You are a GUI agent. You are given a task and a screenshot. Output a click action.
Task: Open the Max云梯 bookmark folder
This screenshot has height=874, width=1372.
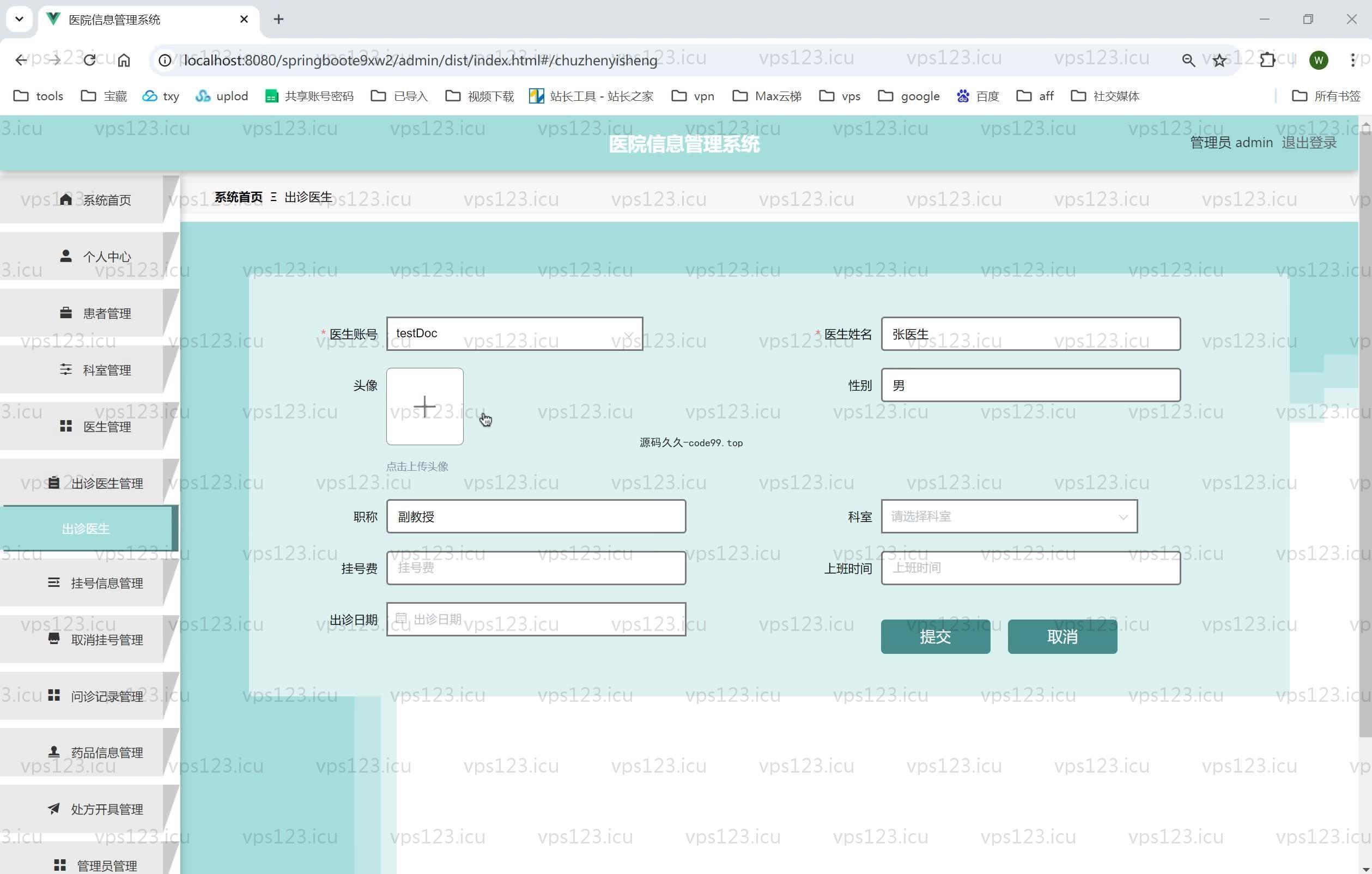coord(766,96)
